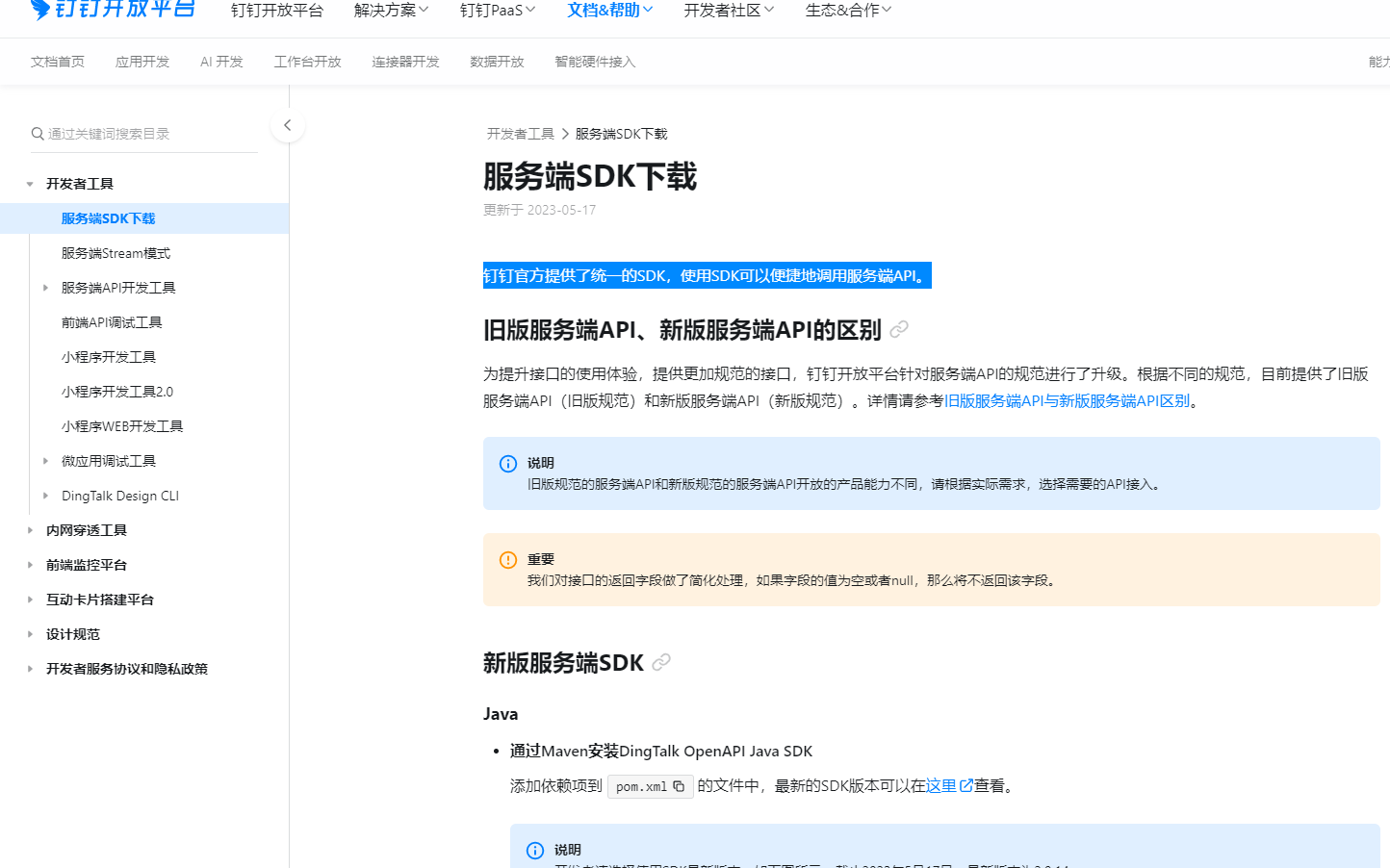Viewport: 1390px width, 868px height.
Task: Click the highlighted 钉钉官方提供了统一的SDK sentence
Action: 708,276
